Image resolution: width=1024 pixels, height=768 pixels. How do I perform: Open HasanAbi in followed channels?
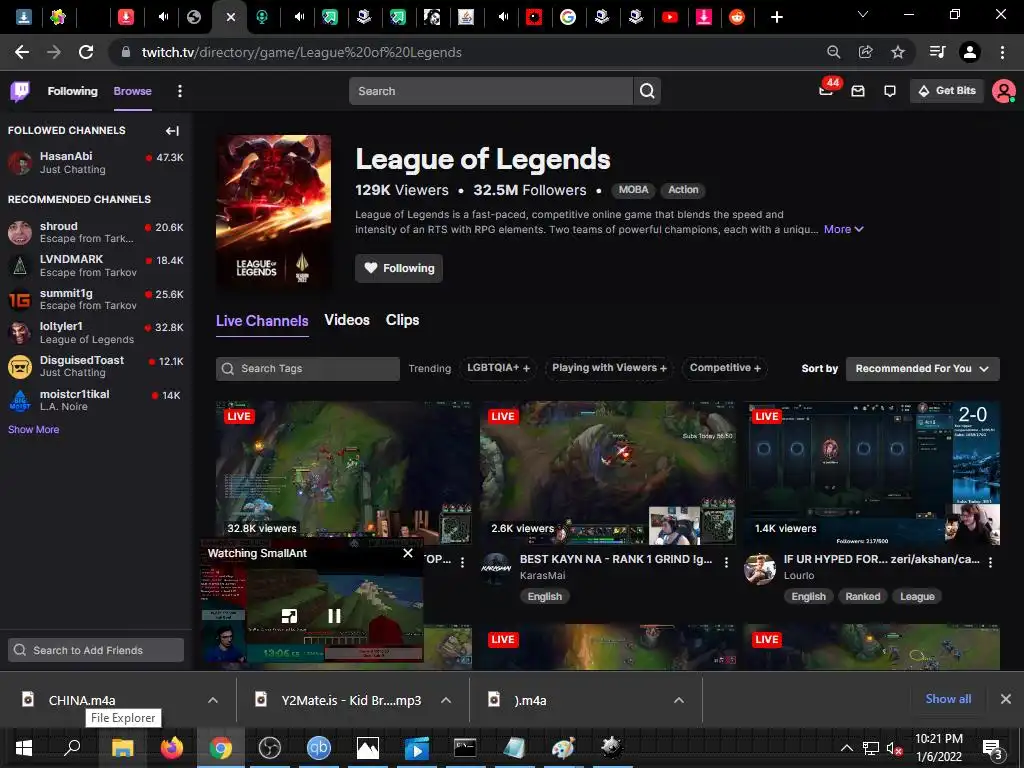click(x=96, y=163)
